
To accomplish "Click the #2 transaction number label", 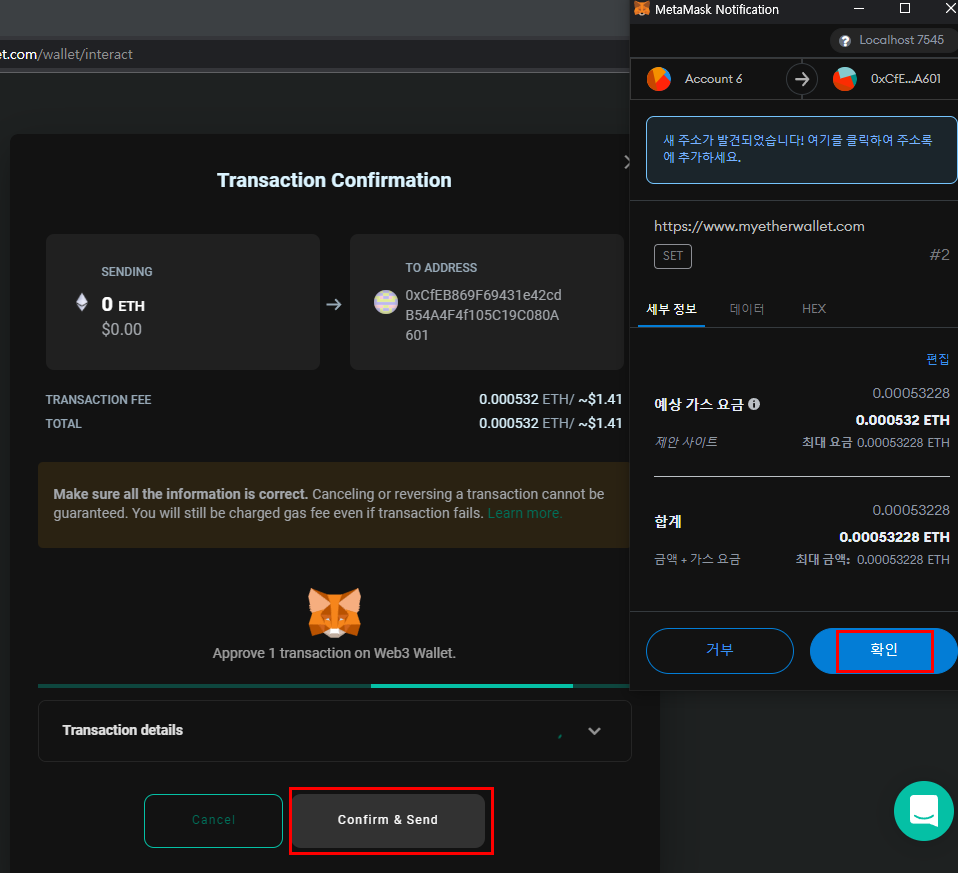I will (940, 255).
